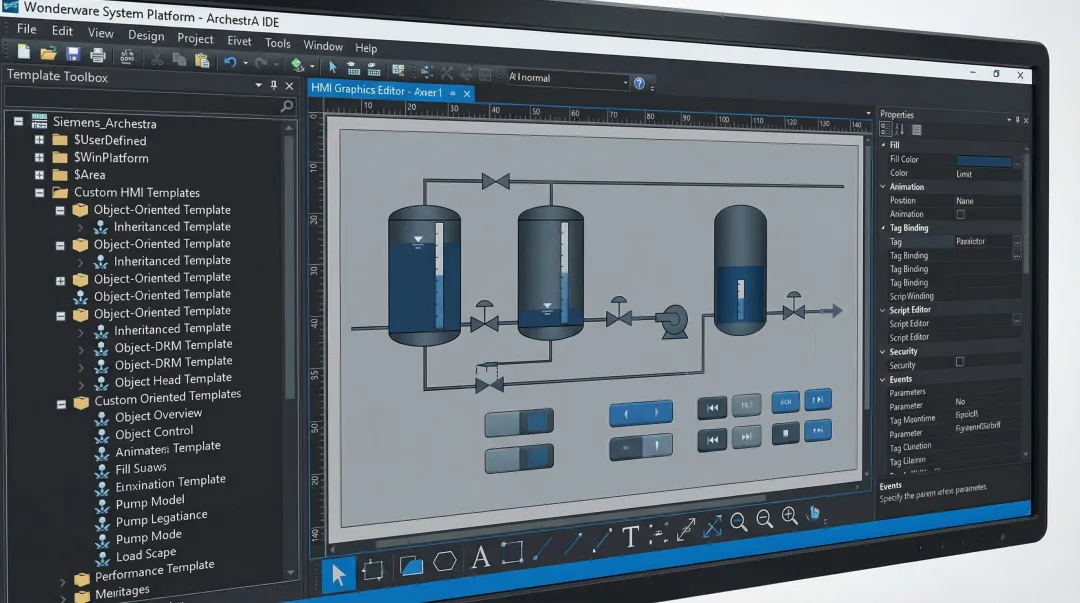Enable the Security checkbox in Properties
Screen dimensions: 1080x603
pyautogui.click(x=961, y=362)
